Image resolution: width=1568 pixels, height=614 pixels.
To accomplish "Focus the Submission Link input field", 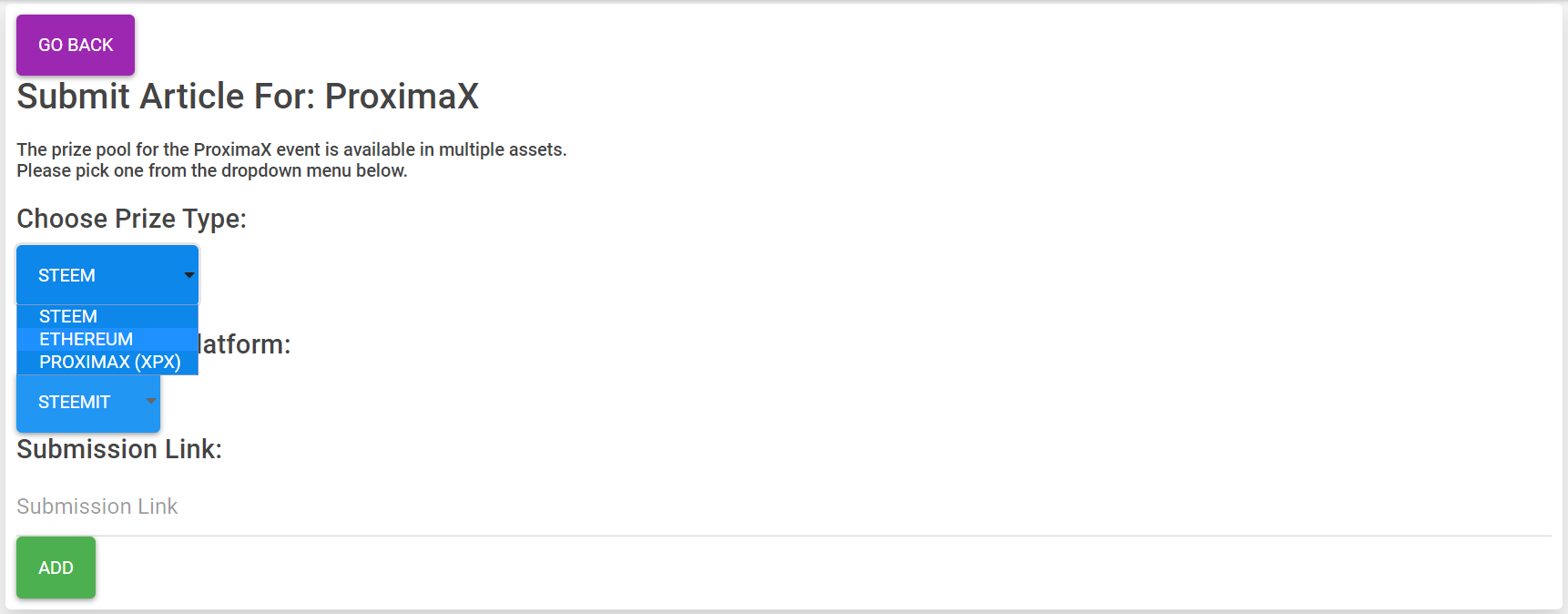I will click(784, 507).
